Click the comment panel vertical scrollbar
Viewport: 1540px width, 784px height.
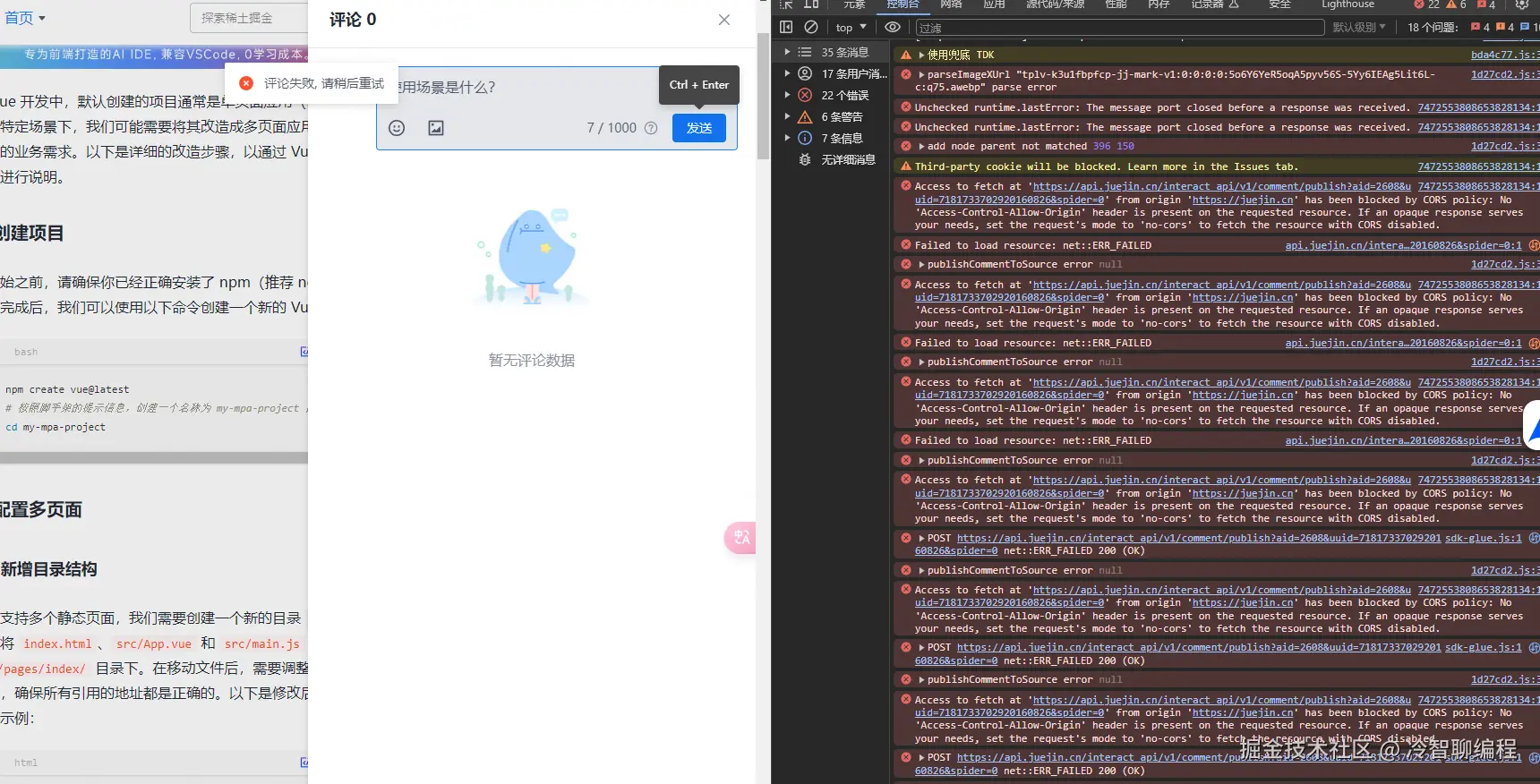click(x=763, y=97)
